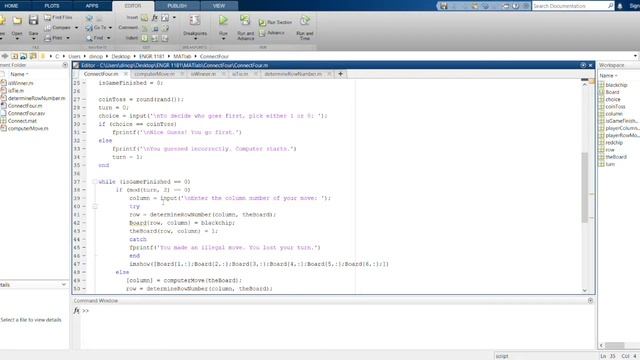The image size is (640, 360).
Task: Open the Print dropdown arrow
Action: coord(68,38)
